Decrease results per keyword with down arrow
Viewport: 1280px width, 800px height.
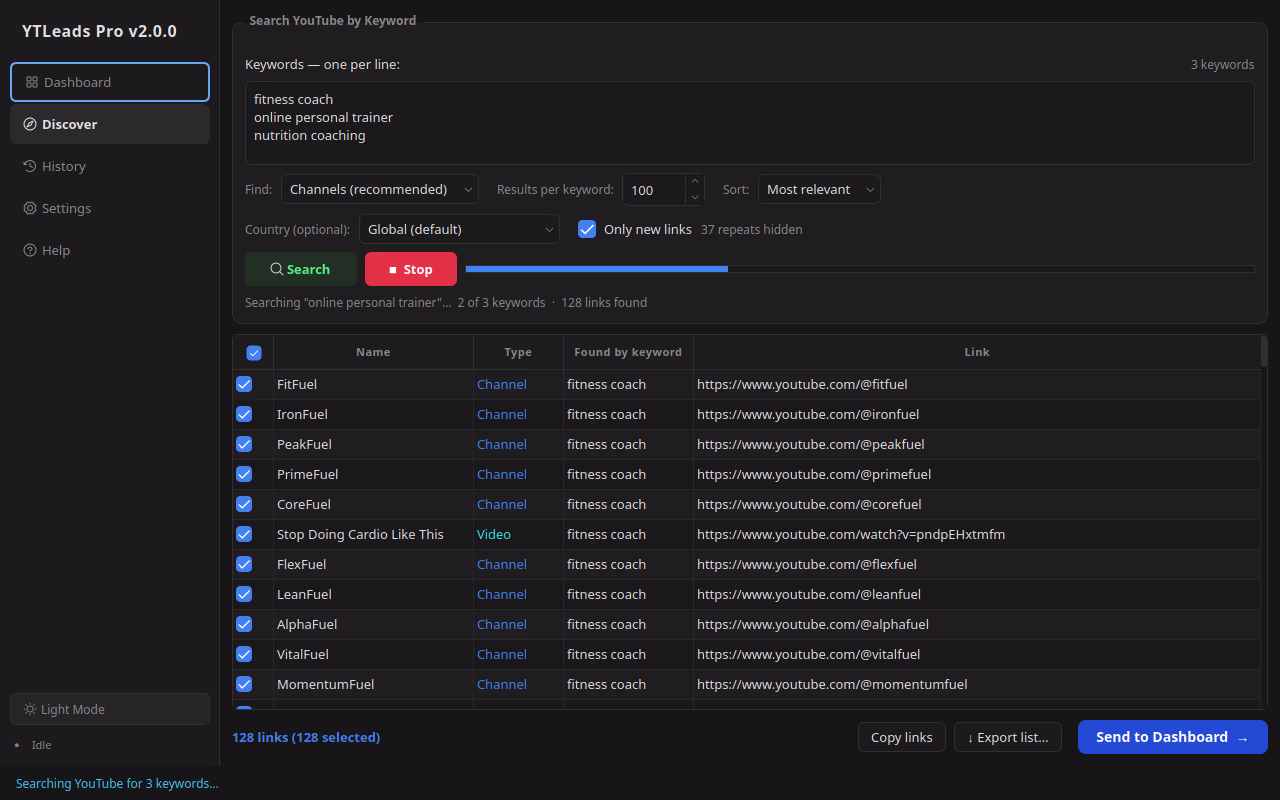click(x=695, y=197)
